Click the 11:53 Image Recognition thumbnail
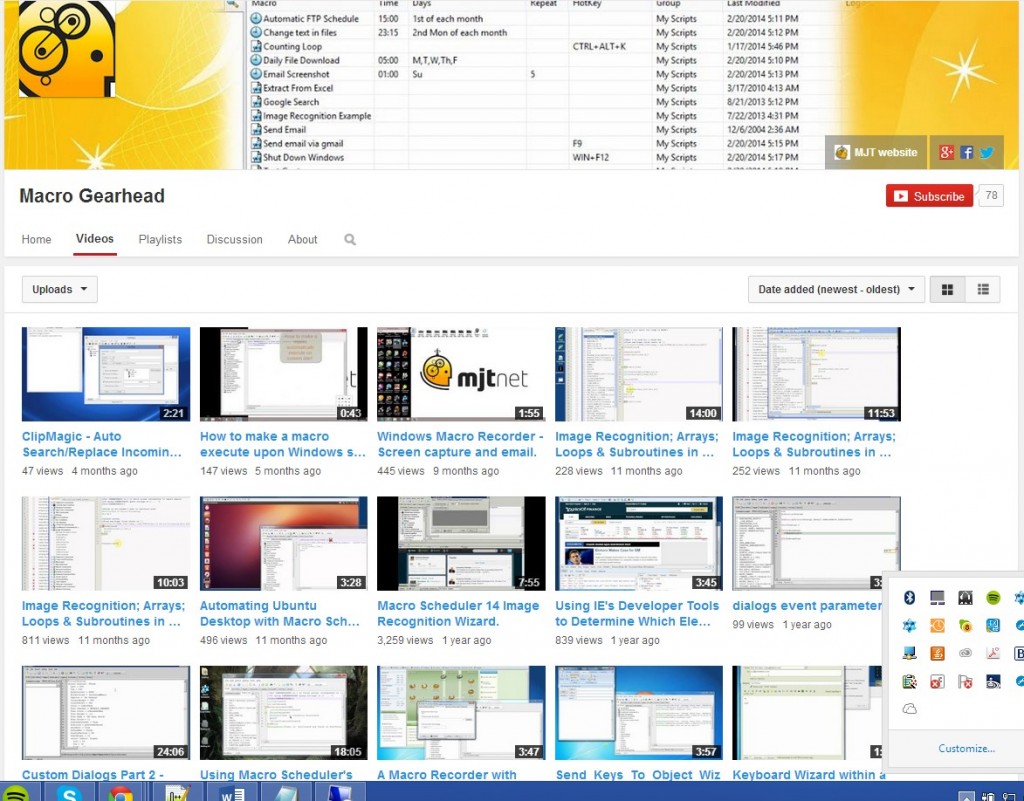The image size is (1024, 801). [816, 374]
